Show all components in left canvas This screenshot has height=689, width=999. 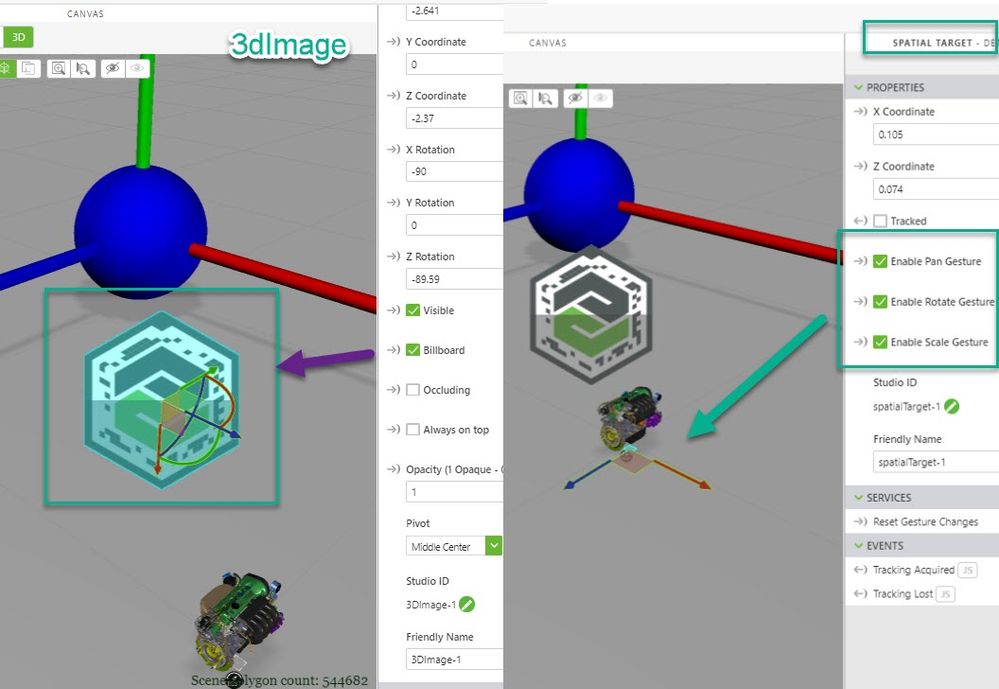pos(138,68)
